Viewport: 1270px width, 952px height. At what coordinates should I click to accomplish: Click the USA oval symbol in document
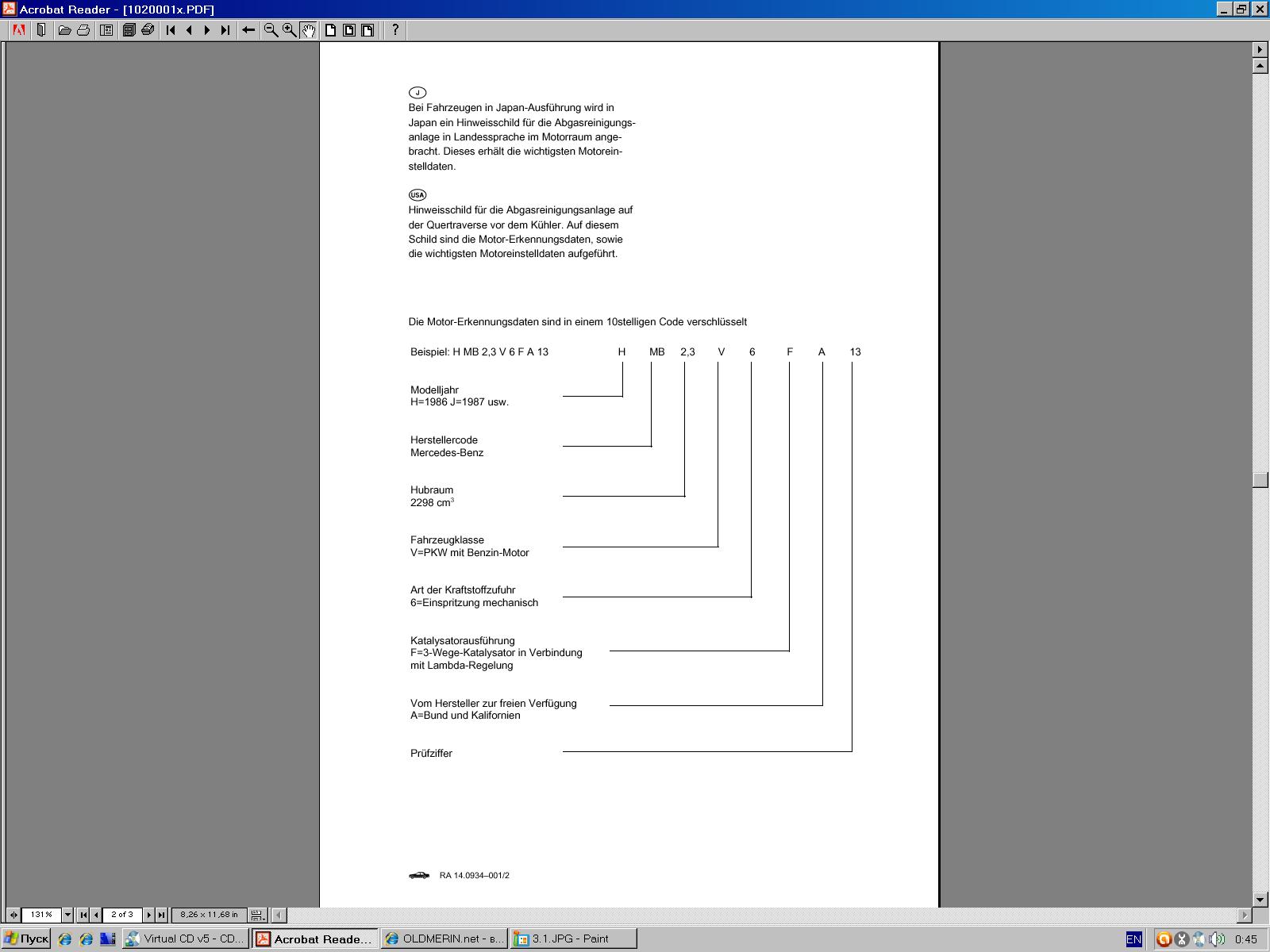[418, 195]
